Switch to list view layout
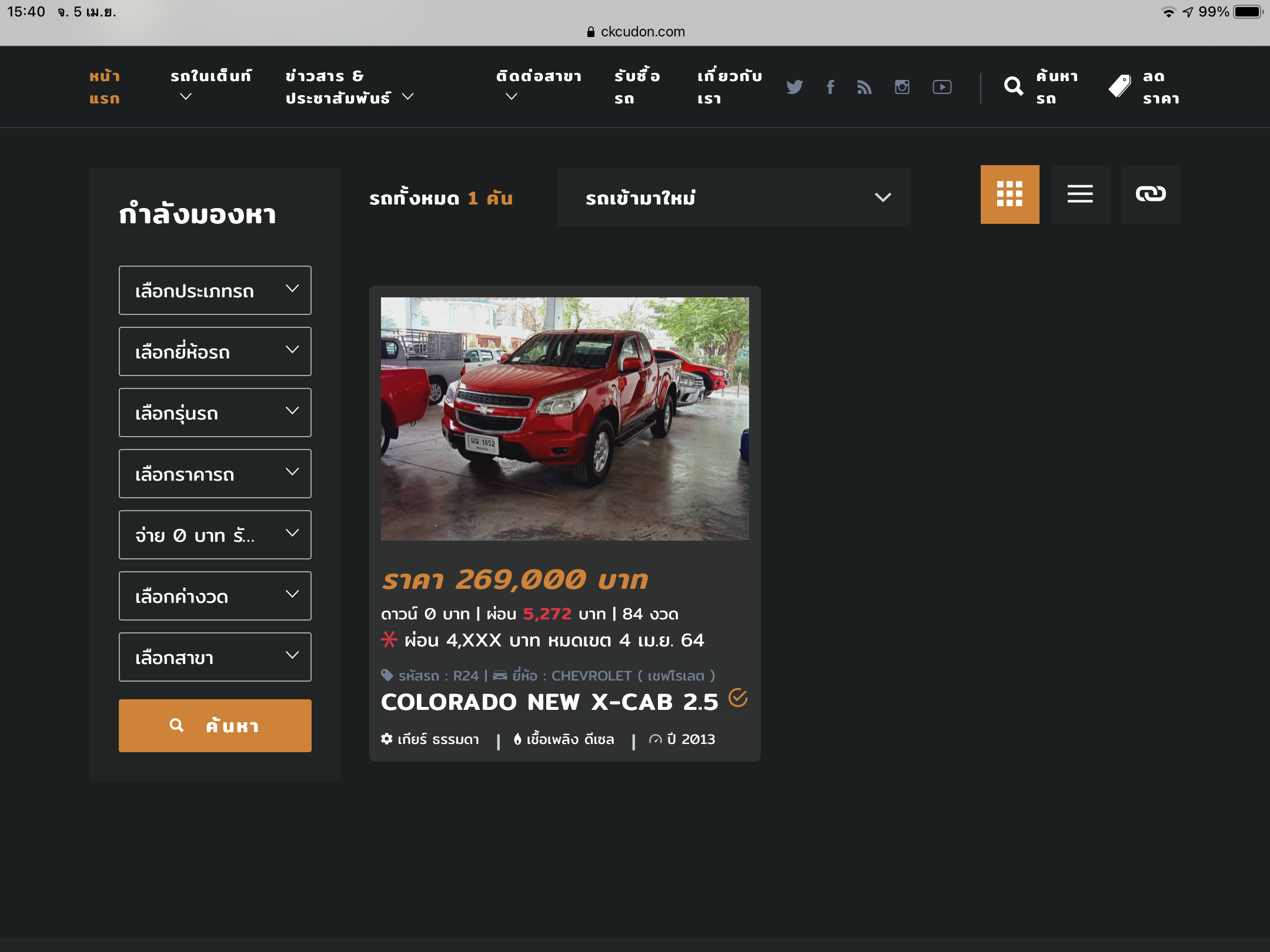The width and height of the screenshot is (1270, 952). point(1080,194)
